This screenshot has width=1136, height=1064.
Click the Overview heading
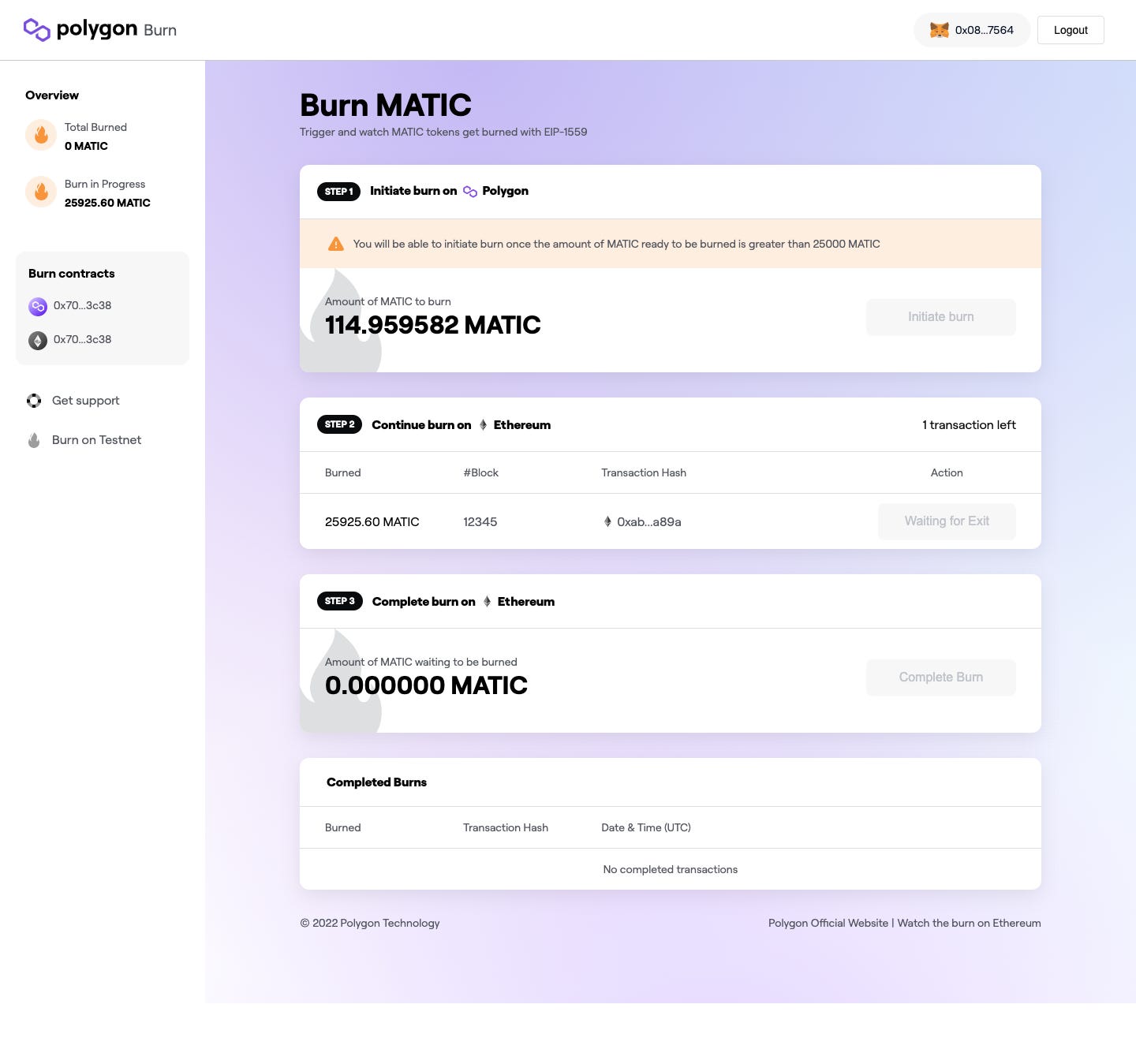pyautogui.click(x=52, y=95)
